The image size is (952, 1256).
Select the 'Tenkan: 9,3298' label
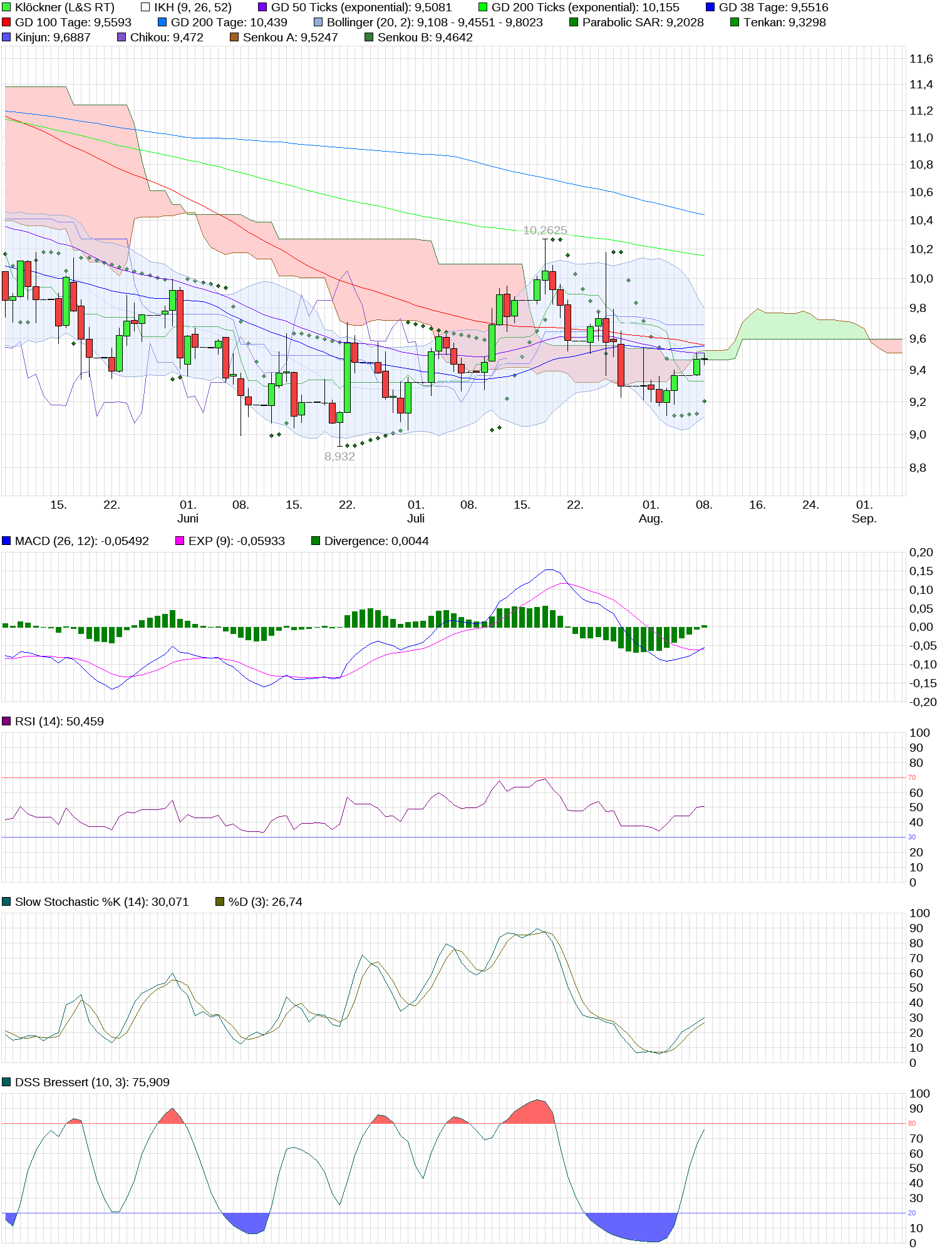click(785, 23)
